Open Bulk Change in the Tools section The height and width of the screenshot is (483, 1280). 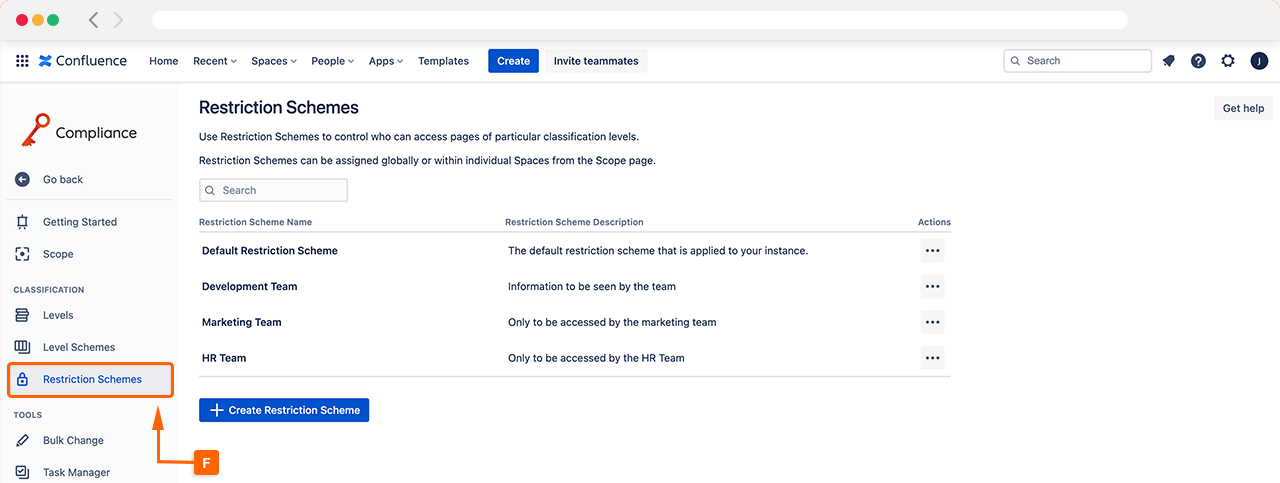[73, 440]
